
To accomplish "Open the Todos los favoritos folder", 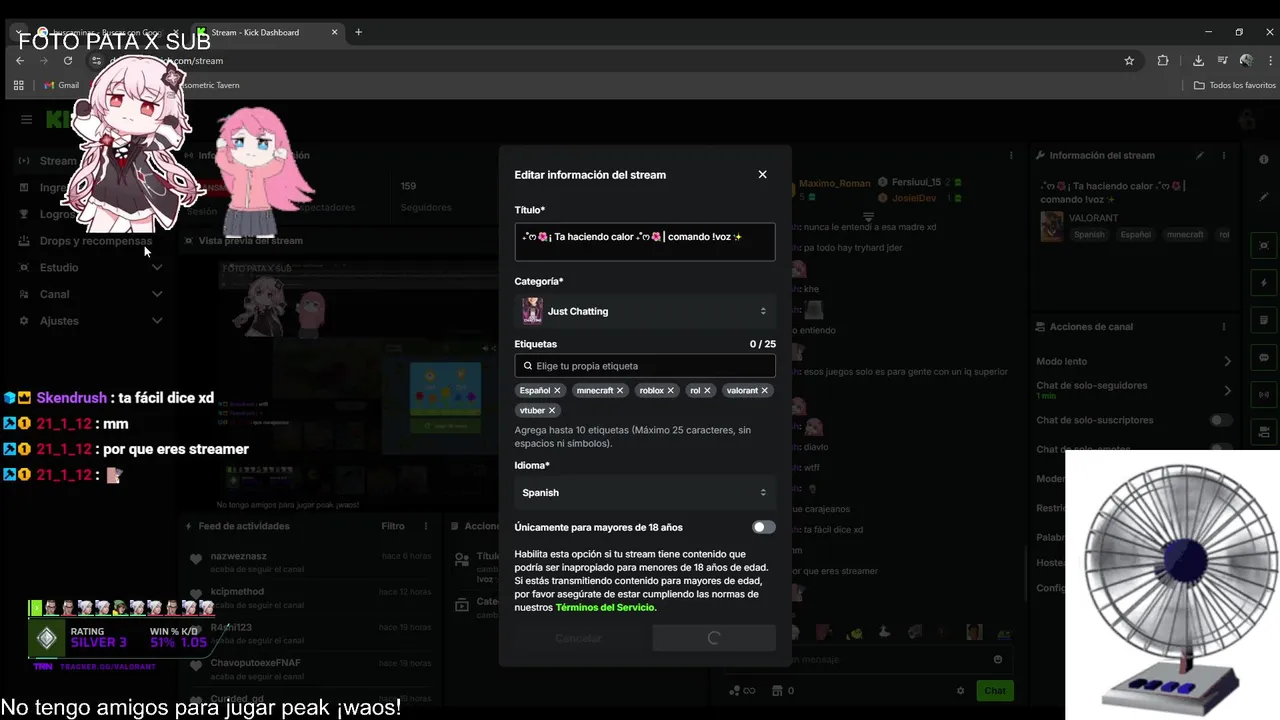I will 1234,85.
